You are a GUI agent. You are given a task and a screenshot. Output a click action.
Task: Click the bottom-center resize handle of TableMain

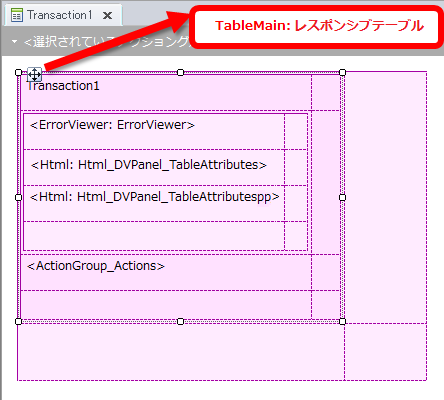180,321
